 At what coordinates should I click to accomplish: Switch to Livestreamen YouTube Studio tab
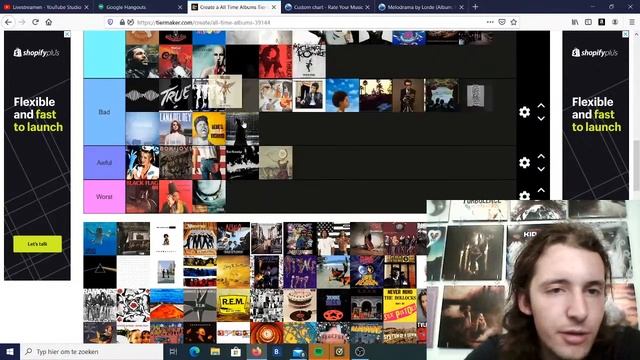coord(46,7)
